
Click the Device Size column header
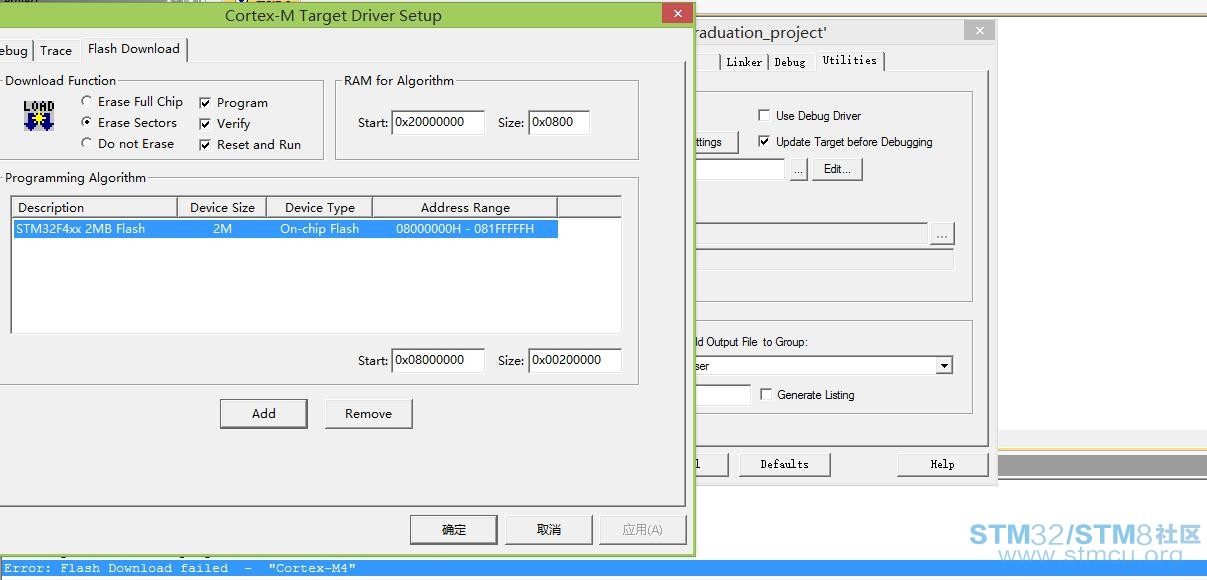click(x=222, y=207)
